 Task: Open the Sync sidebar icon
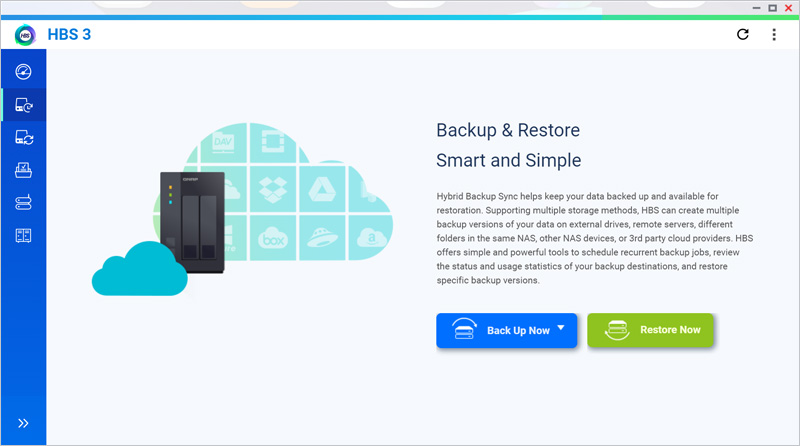[23, 138]
